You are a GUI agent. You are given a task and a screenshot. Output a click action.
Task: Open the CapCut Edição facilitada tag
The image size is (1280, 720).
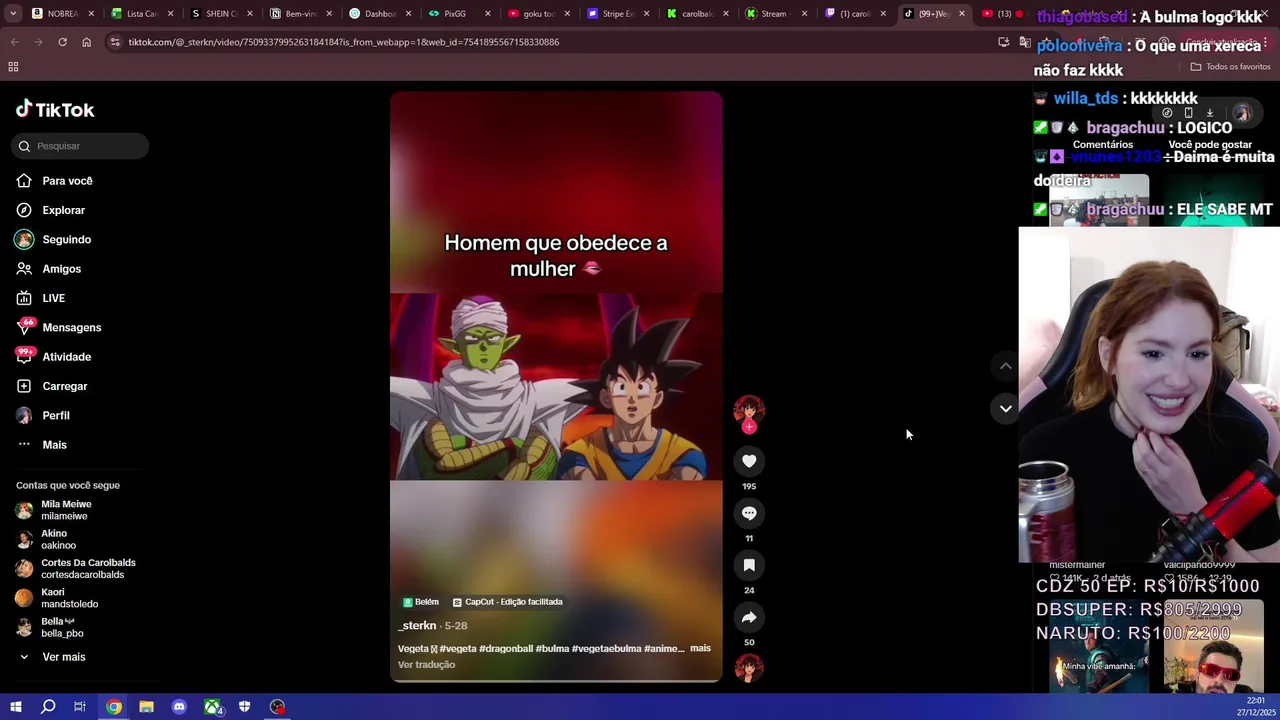(x=508, y=602)
